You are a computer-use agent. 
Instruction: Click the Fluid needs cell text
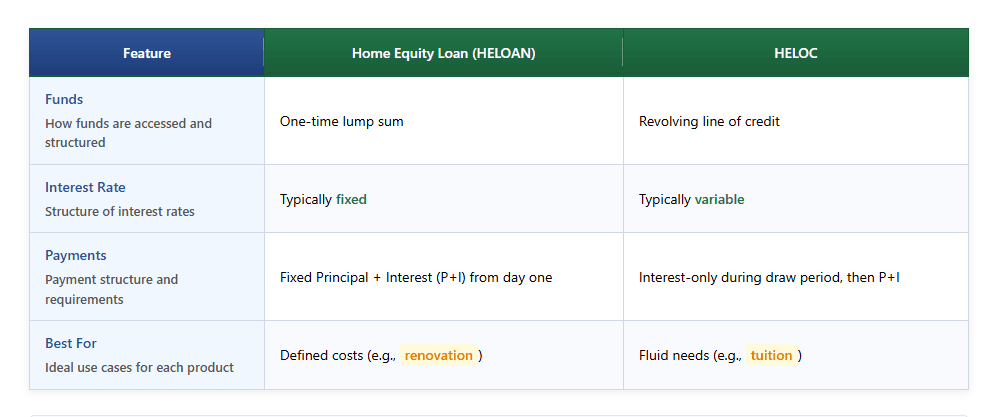pyautogui.click(x=689, y=356)
